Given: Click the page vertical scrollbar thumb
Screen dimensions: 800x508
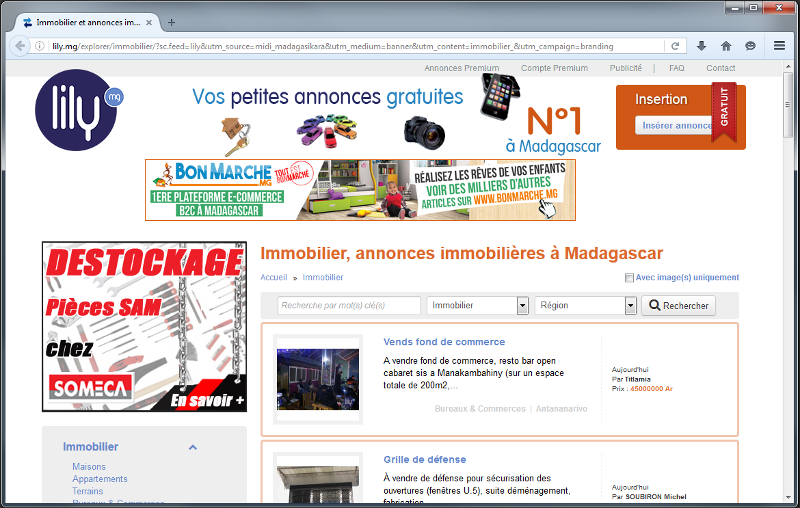Looking at the screenshot, I should point(788,105).
